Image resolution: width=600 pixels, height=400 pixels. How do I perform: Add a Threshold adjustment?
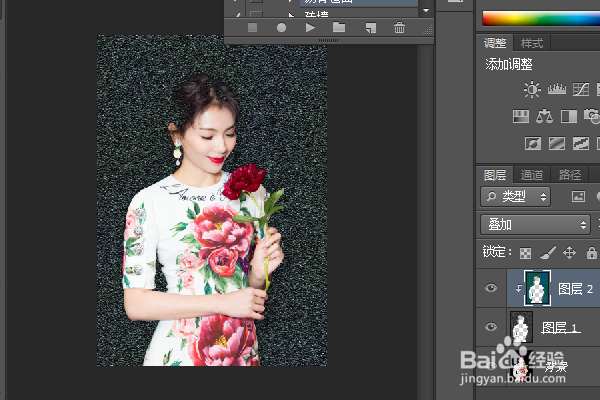(580, 144)
